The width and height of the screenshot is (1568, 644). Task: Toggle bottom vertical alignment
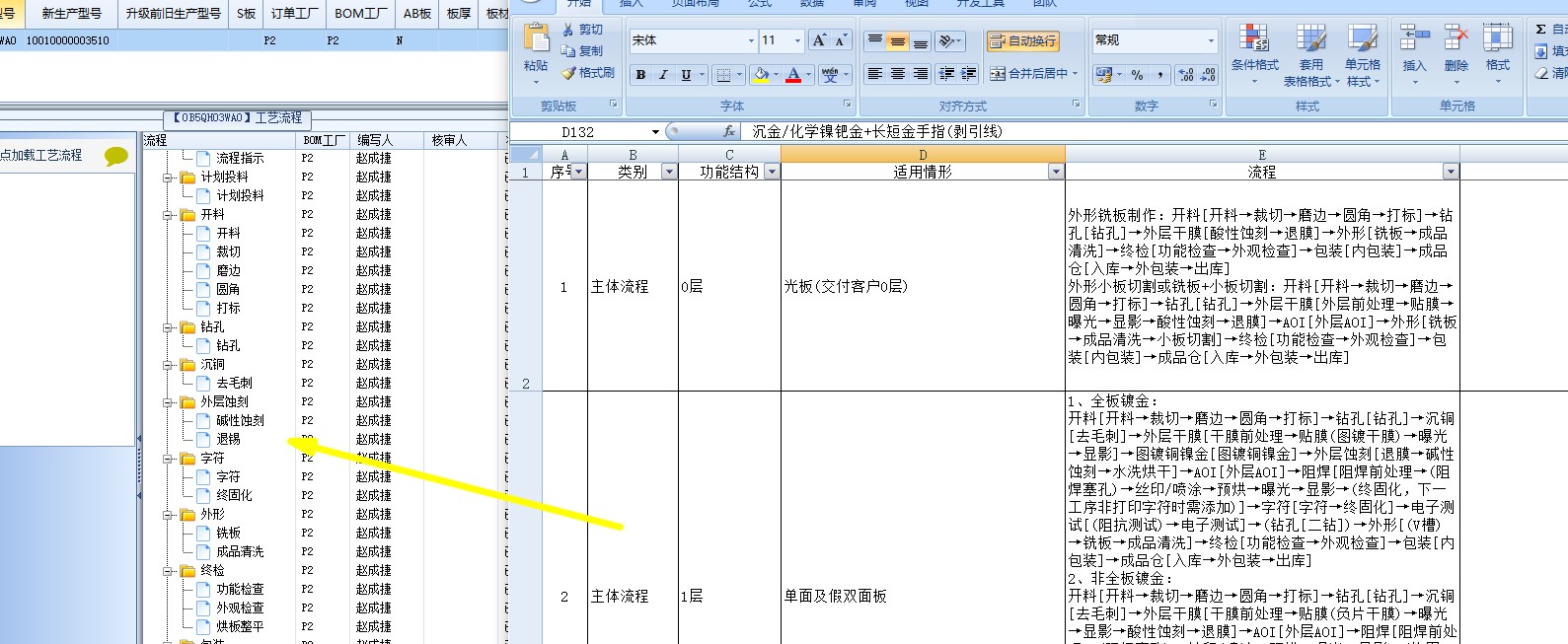920,40
